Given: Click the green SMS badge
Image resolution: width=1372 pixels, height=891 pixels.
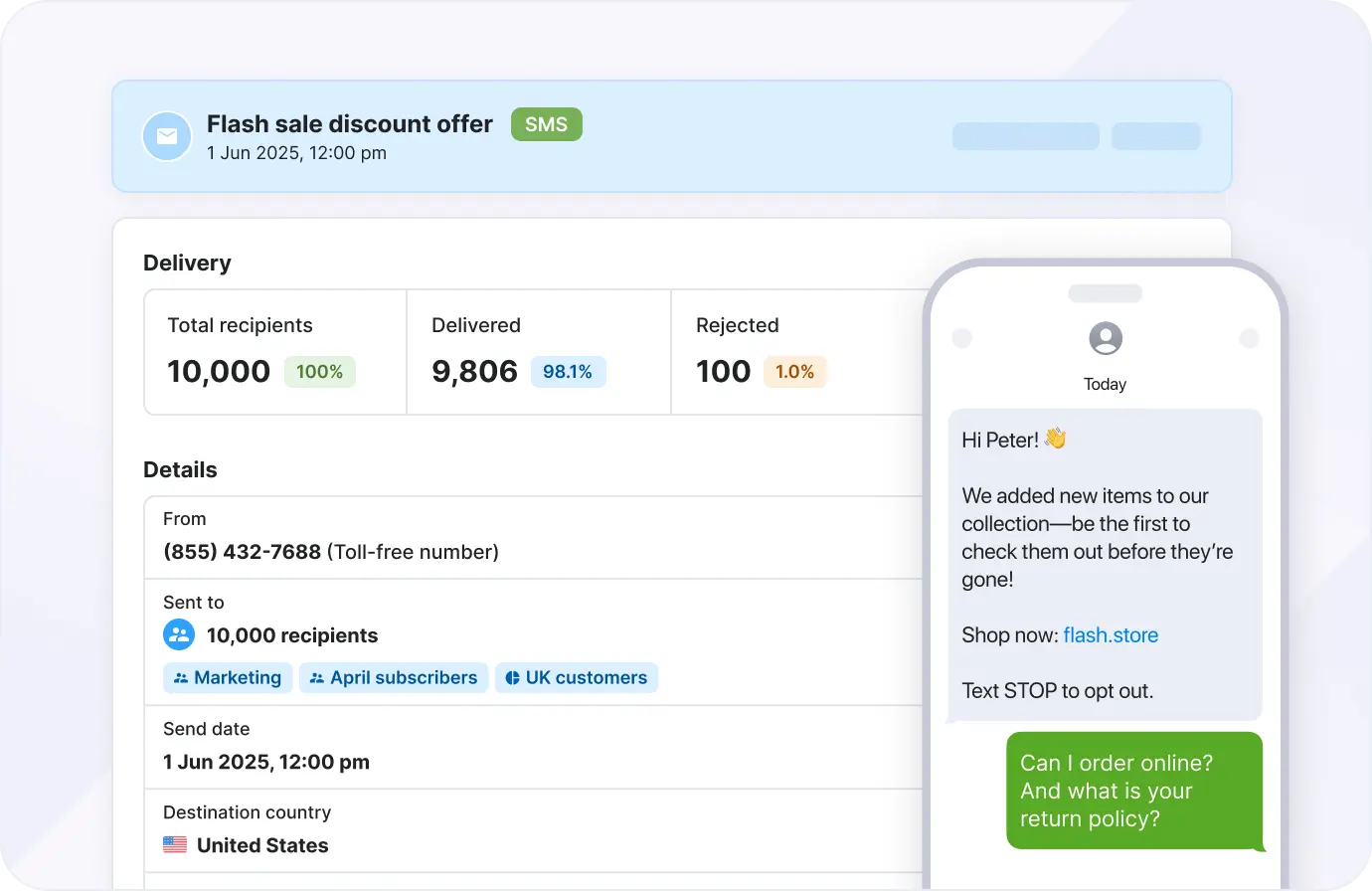Looking at the screenshot, I should click(x=546, y=124).
